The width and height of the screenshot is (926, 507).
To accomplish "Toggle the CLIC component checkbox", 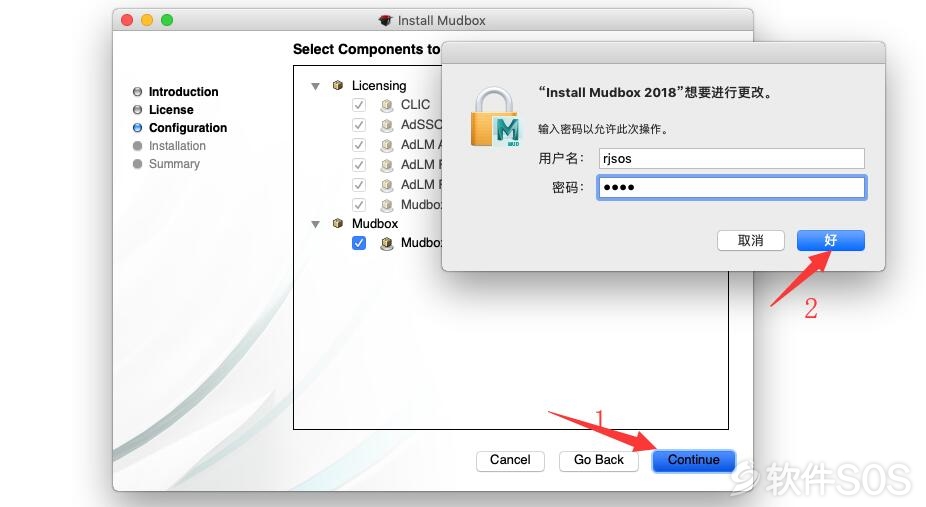I will [x=358, y=105].
